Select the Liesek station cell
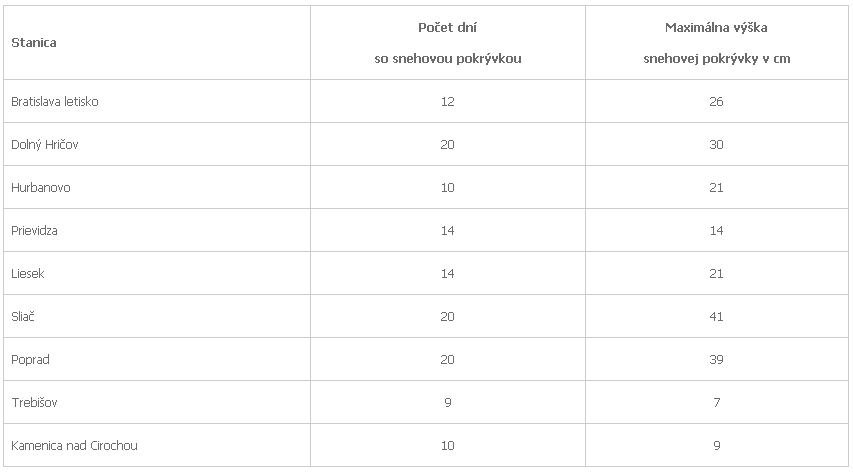Viewport: 853px width, 472px height. click(28, 274)
